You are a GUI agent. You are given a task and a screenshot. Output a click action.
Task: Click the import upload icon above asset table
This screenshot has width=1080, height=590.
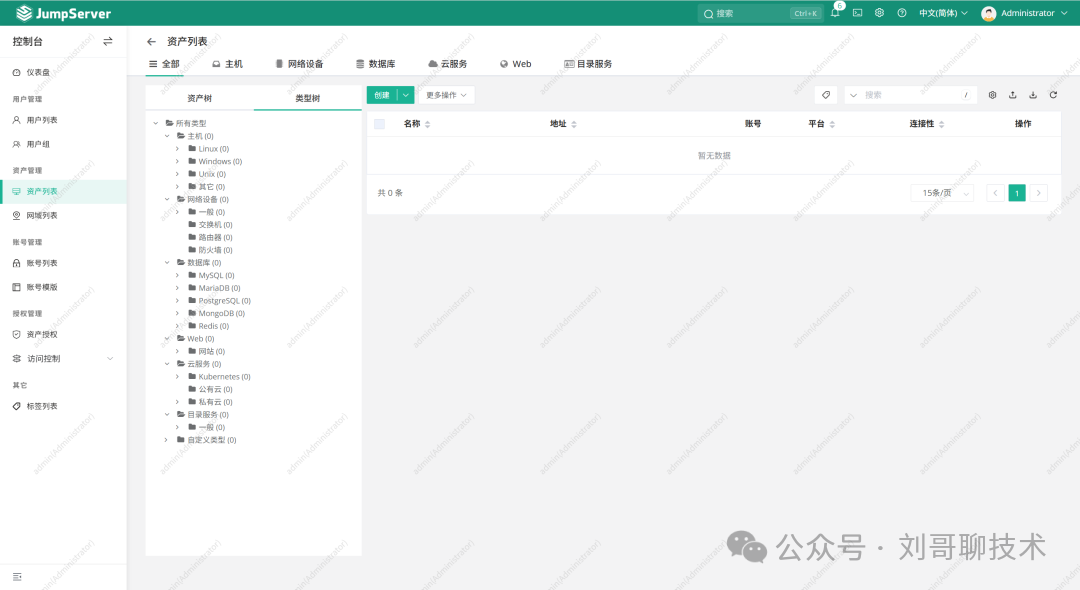click(1012, 94)
